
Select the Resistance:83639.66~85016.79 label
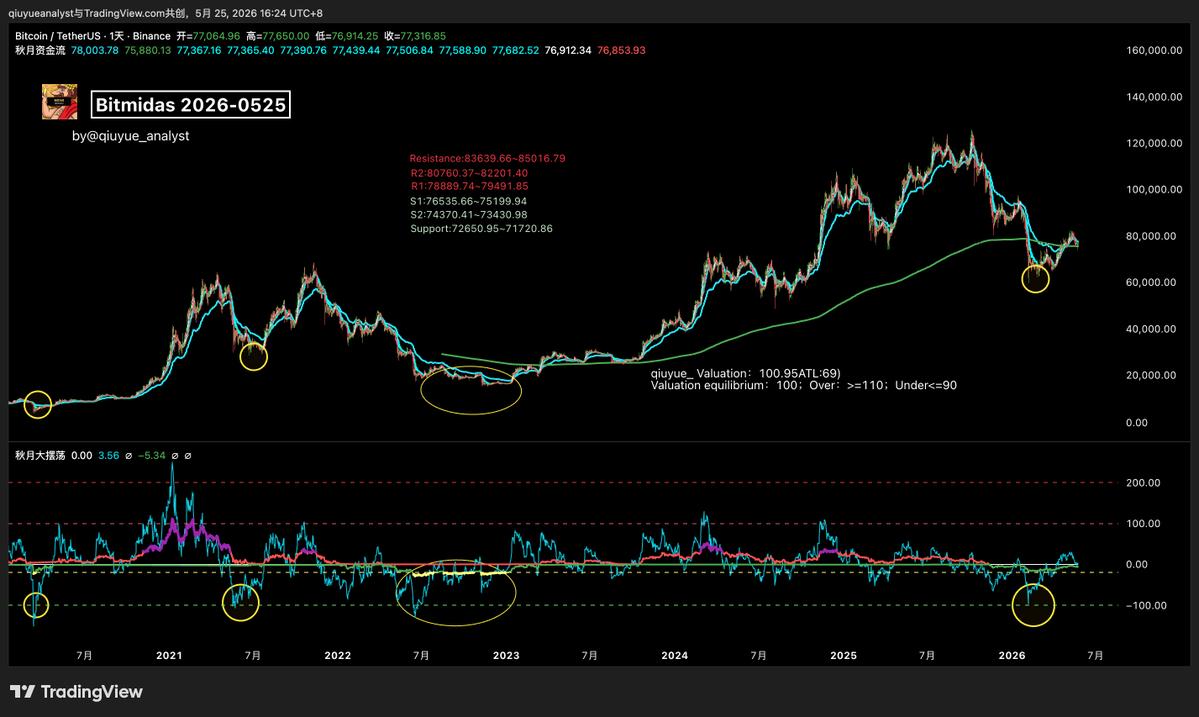coord(487,158)
